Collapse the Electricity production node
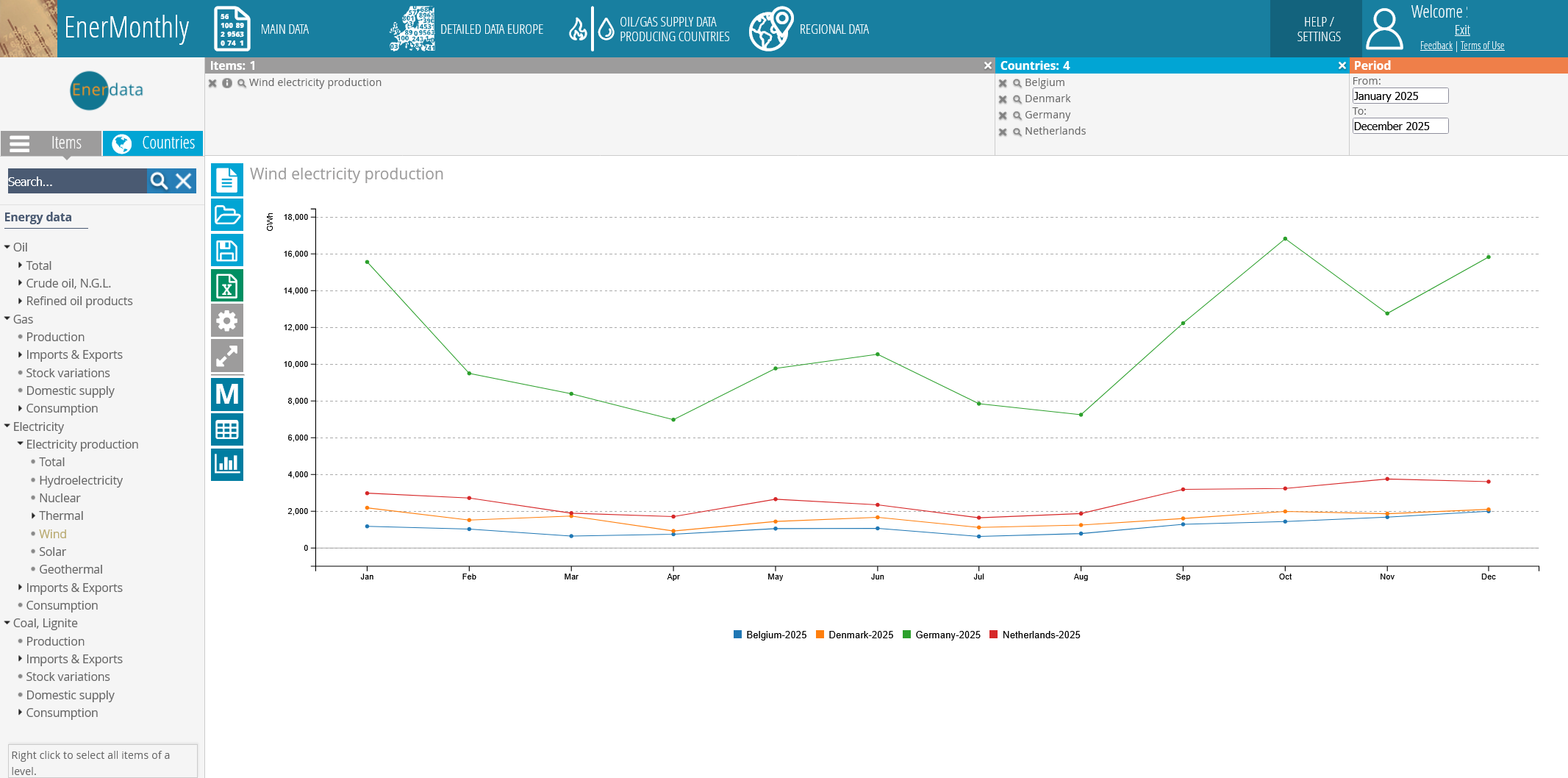Viewport: 1568px width, 778px height. (x=21, y=444)
